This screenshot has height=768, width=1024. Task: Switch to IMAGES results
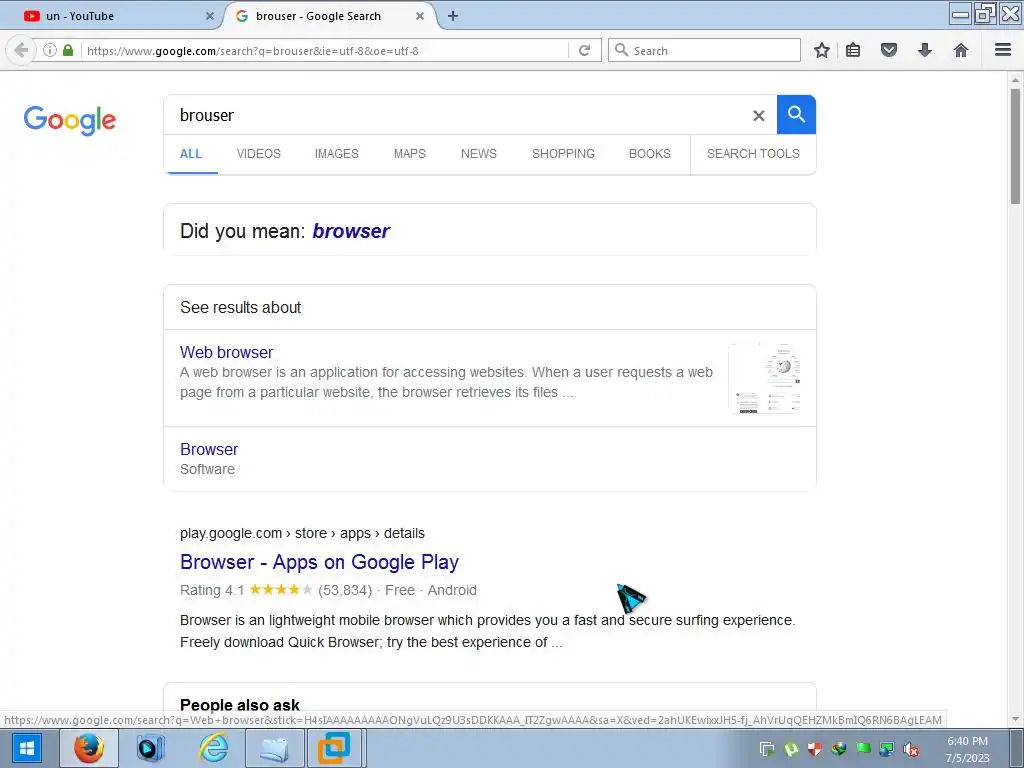click(336, 153)
